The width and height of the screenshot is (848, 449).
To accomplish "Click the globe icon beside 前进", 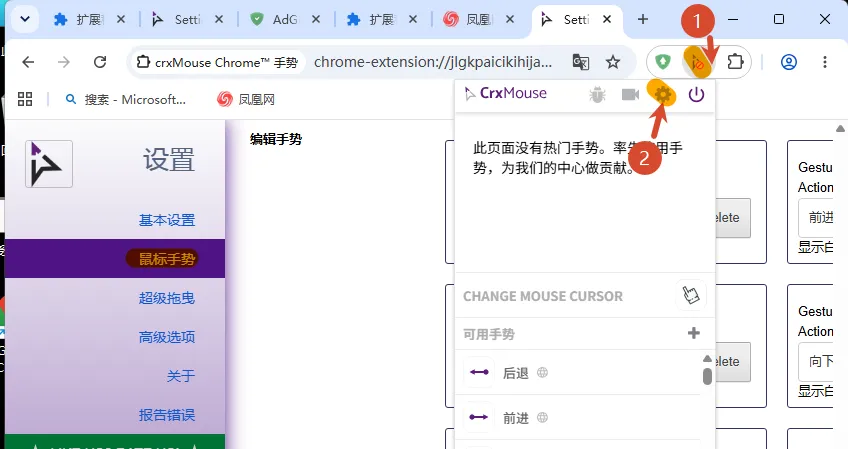I will click(x=542, y=417).
